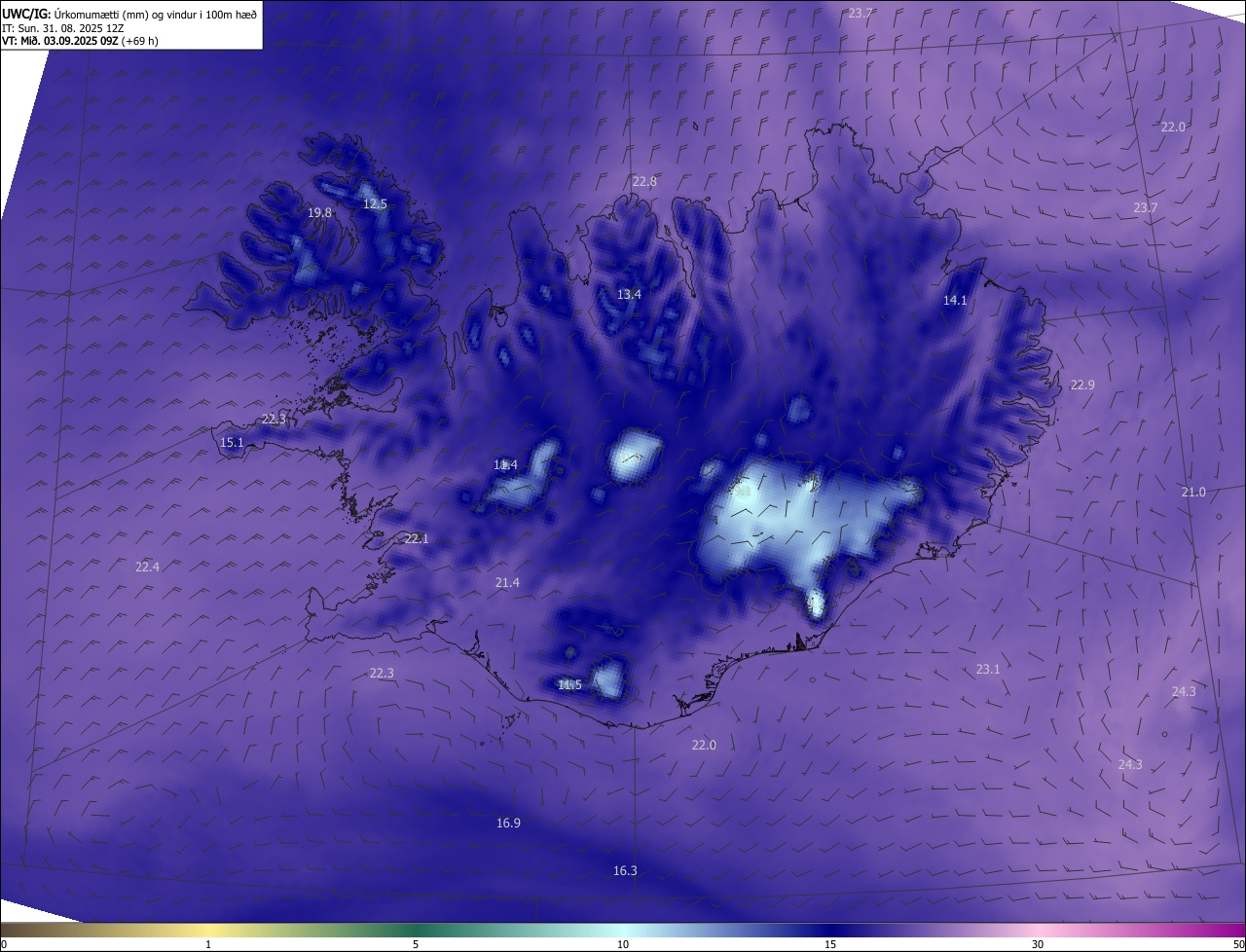Click the 16.3 value near the bottom
Screen dimensions: 1246x952
625,870
